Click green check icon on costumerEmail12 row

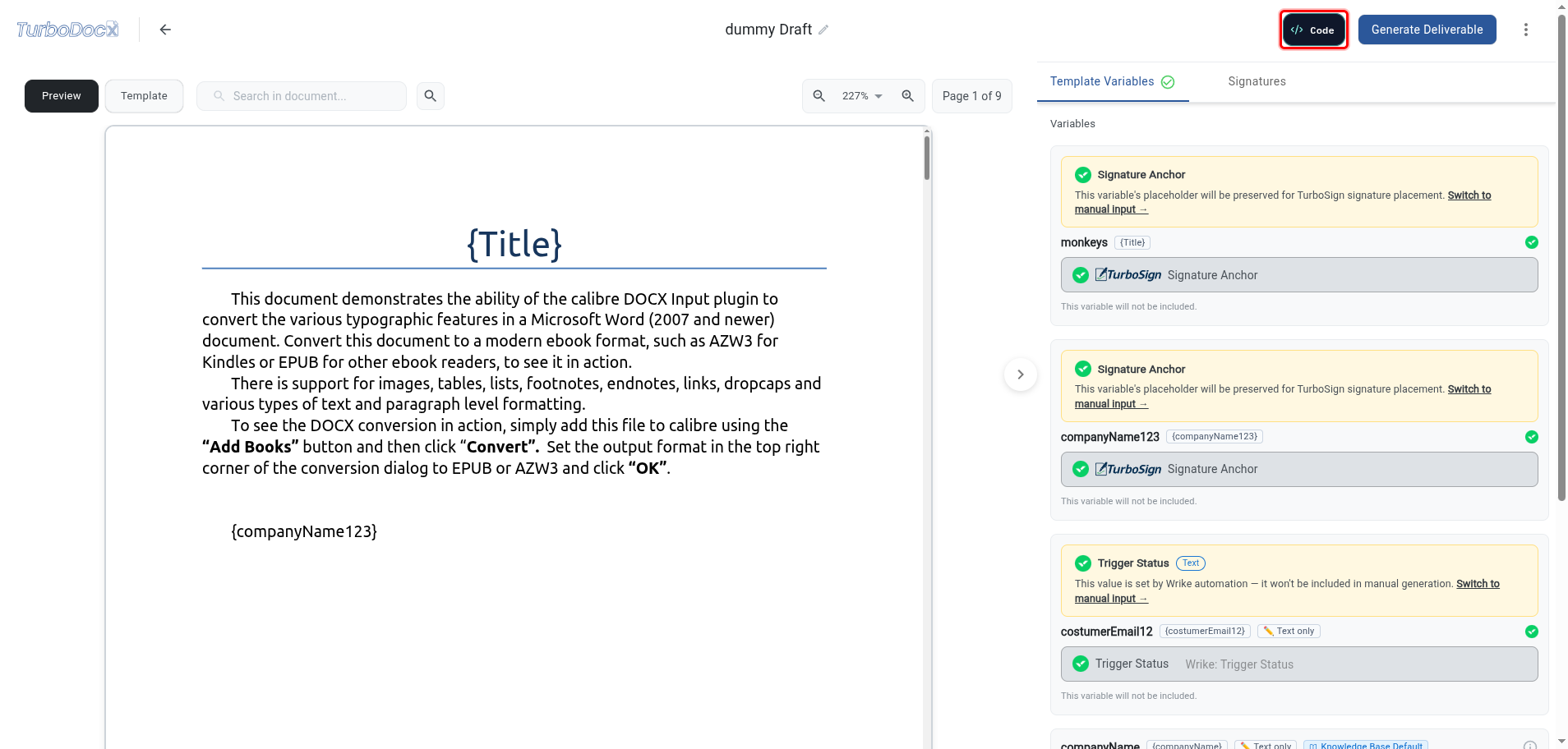[1532, 632]
